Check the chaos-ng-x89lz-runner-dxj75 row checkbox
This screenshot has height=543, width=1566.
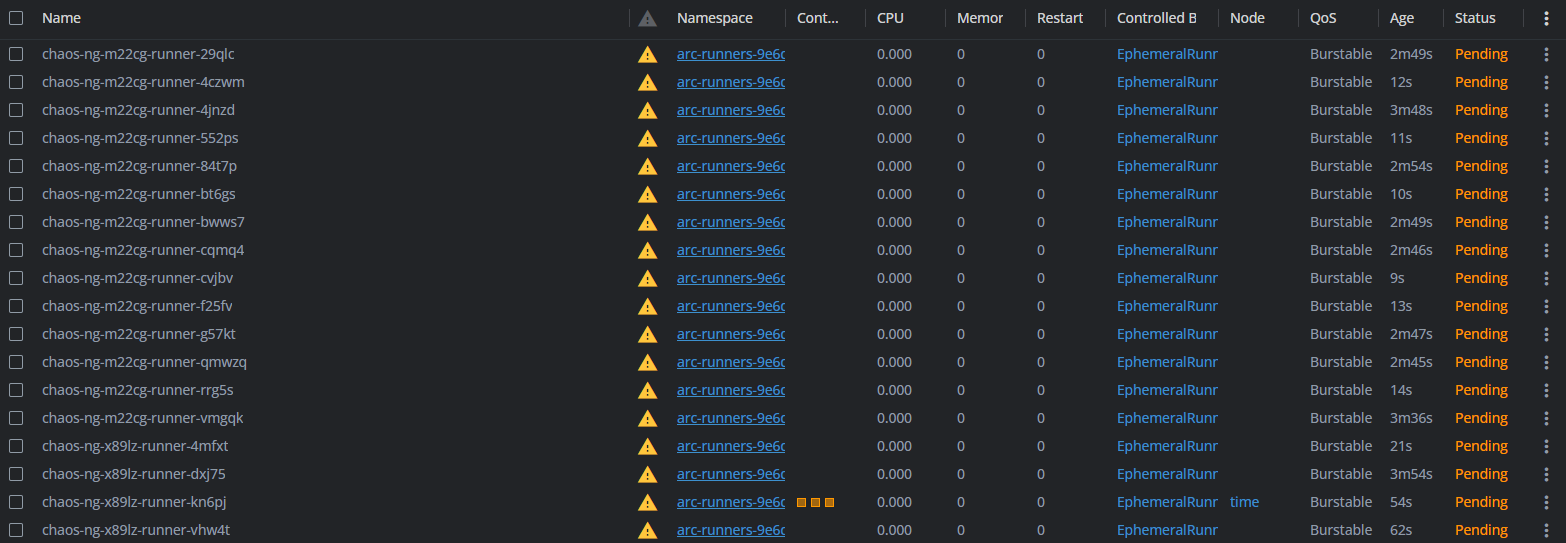pos(16,474)
